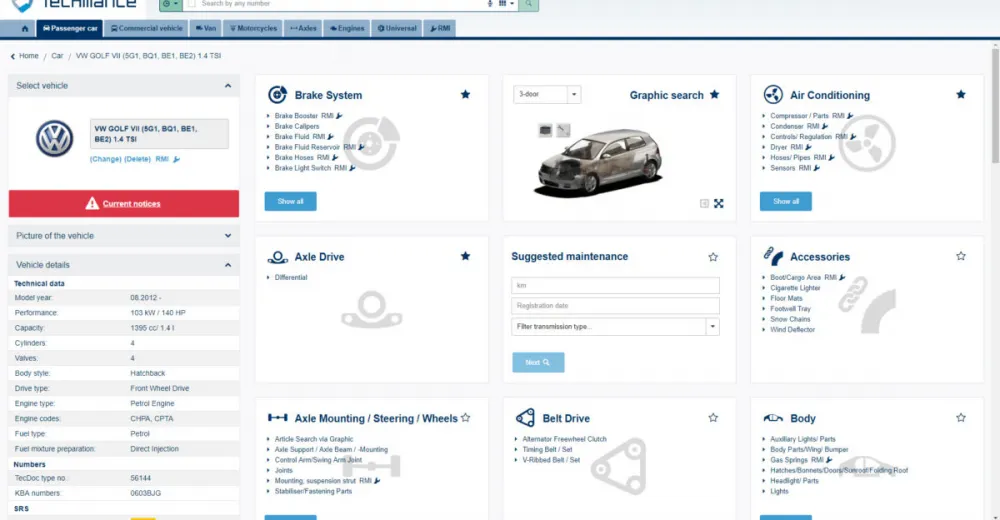Toggle the Graphic search favorite star
The width and height of the screenshot is (1000, 520).
(714, 94)
